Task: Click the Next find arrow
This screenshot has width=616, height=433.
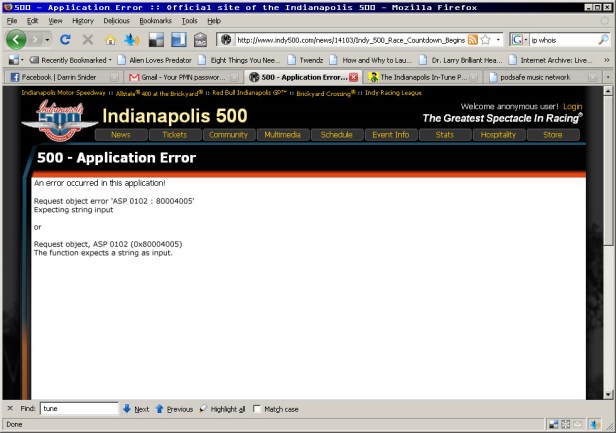Action: click(x=134, y=409)
